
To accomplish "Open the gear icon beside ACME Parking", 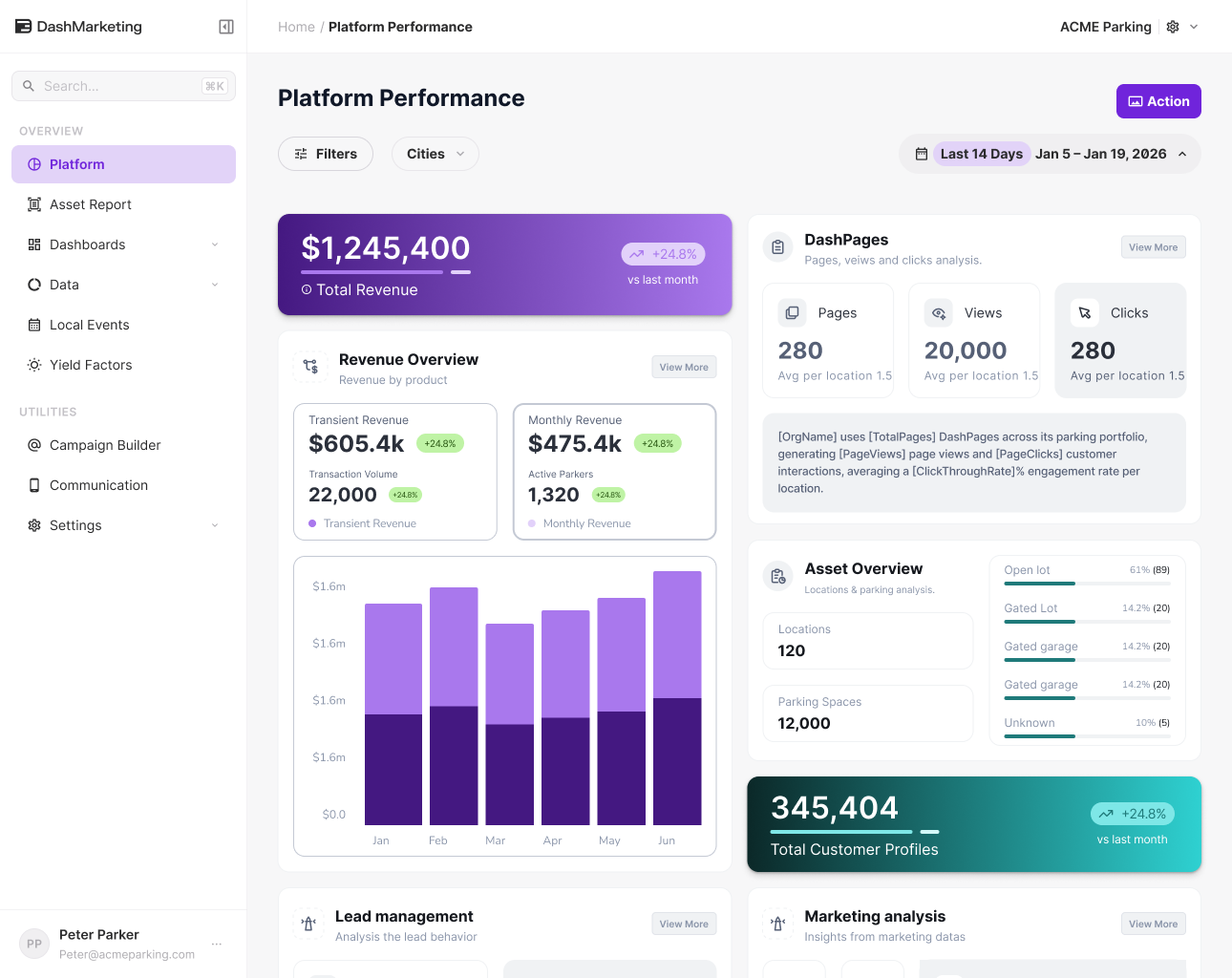I will (x=1173, y=27).
